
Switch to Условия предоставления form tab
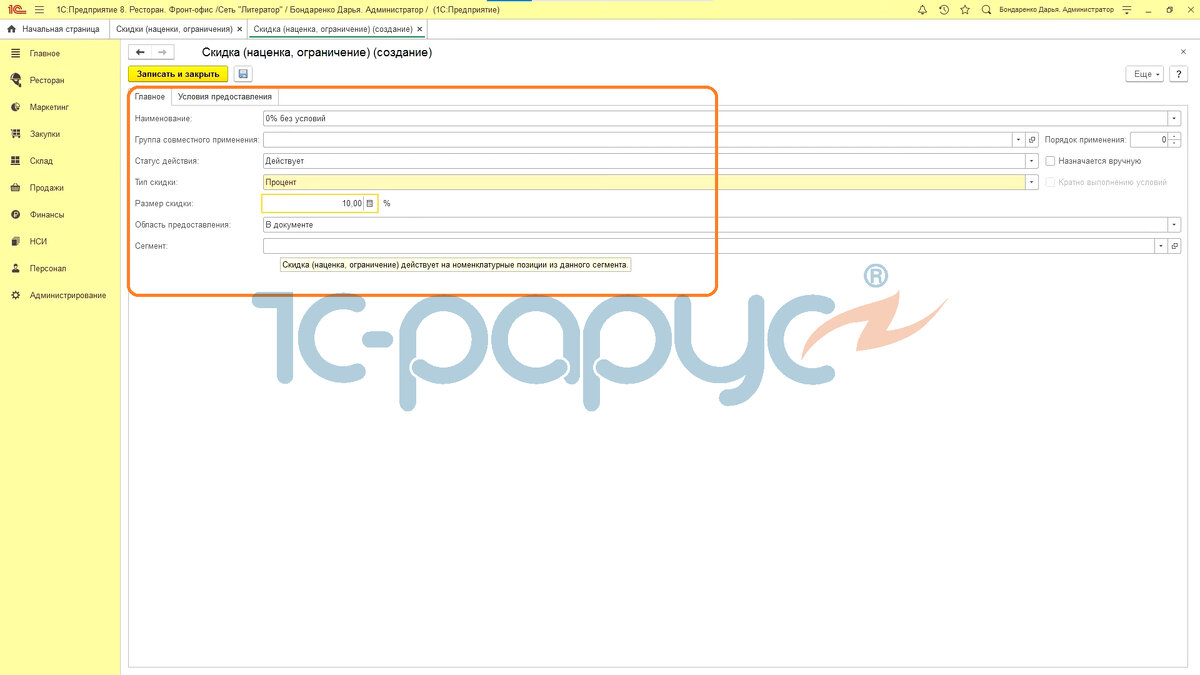click(225, 97)
